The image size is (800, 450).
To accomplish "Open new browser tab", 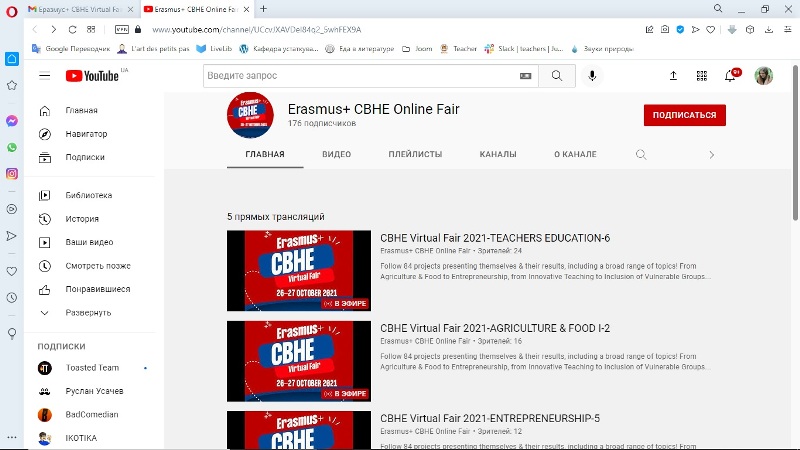I will [x=263, y=9].
